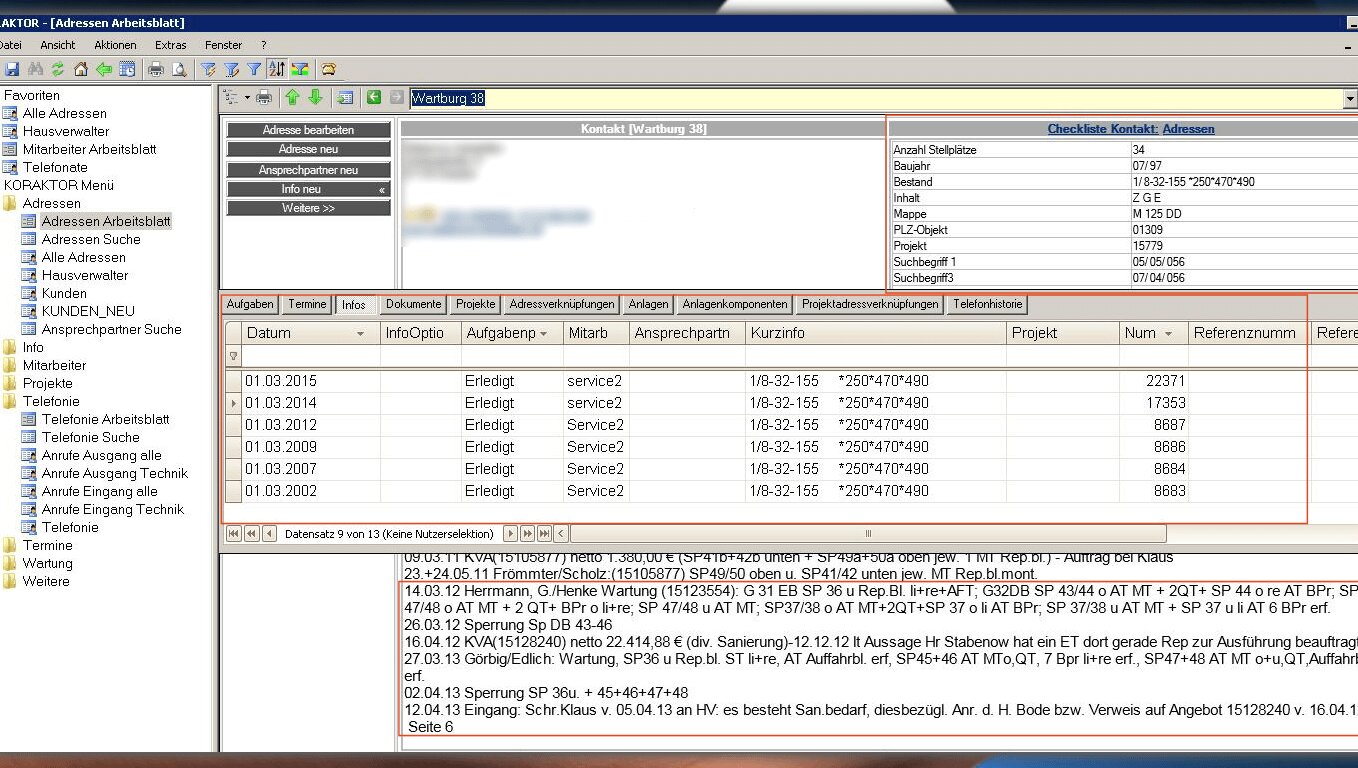This screenshot has height=768, width=1358.
Task: Click the Adresse bearbeiten button
Action: tap(308, 130)
